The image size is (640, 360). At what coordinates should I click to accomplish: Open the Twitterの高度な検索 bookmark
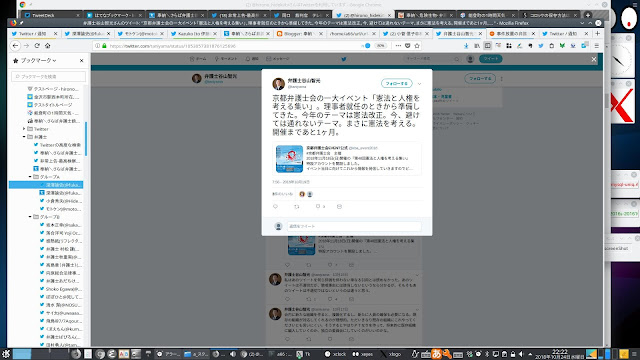pos(57,145)
